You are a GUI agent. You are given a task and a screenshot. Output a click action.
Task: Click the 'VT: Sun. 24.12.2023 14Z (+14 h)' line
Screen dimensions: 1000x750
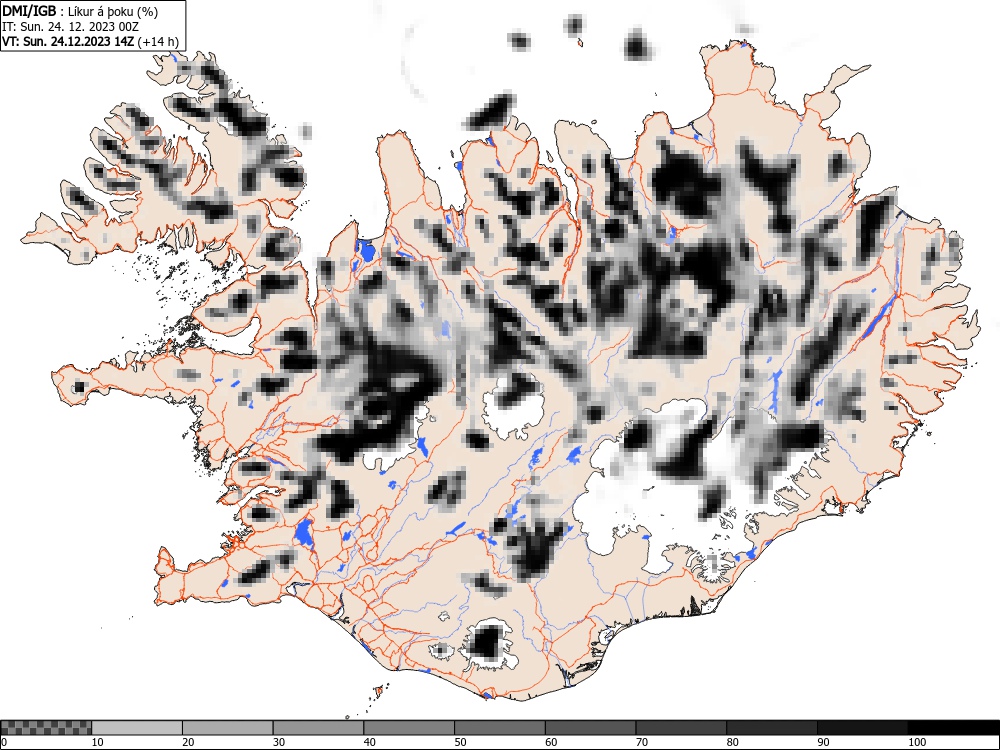point(91,42)
